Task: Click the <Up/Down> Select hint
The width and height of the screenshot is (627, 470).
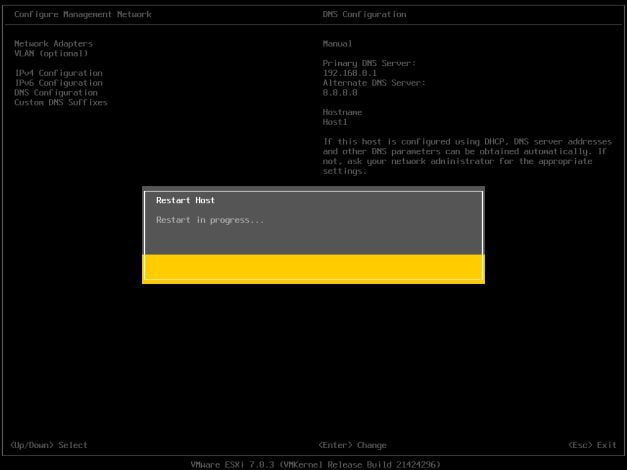Action: point(49,445)
